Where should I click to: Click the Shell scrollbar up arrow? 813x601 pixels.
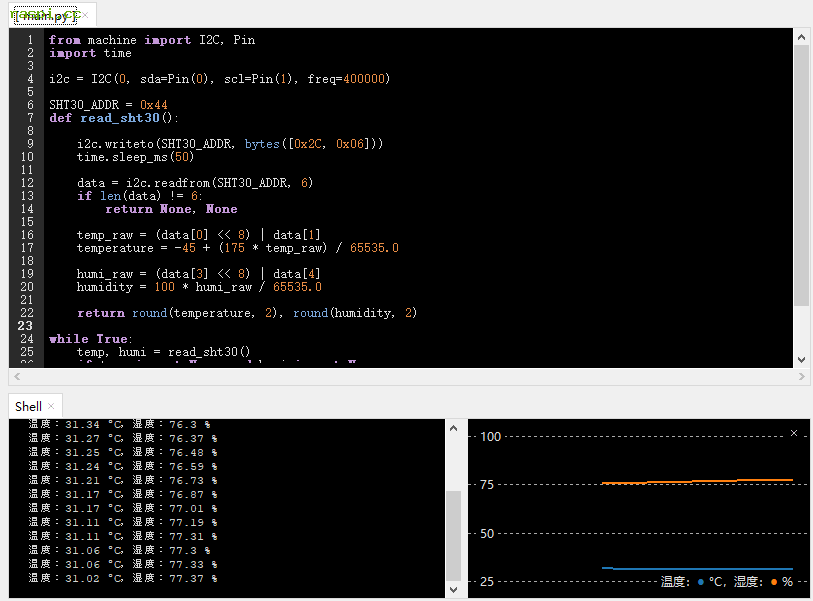pos(454,428)
